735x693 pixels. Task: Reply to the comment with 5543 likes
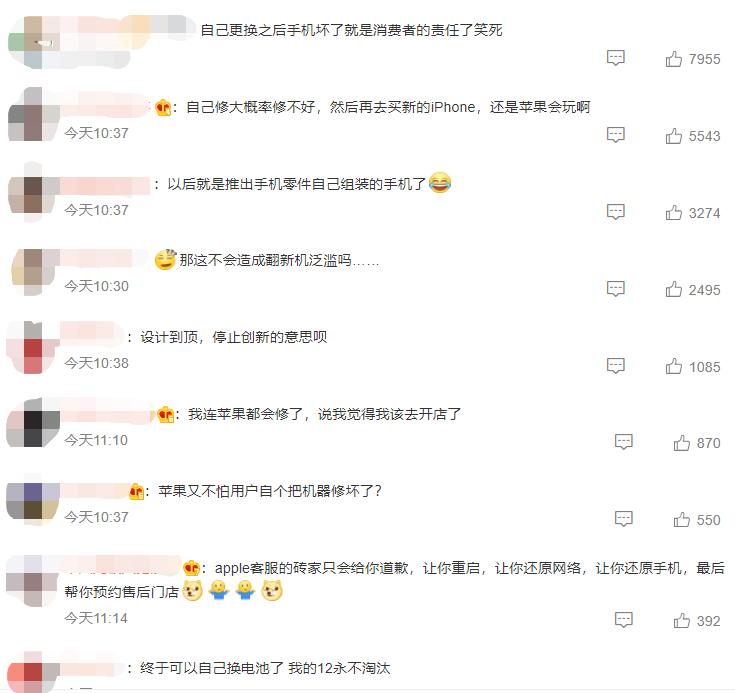(615, 135)
